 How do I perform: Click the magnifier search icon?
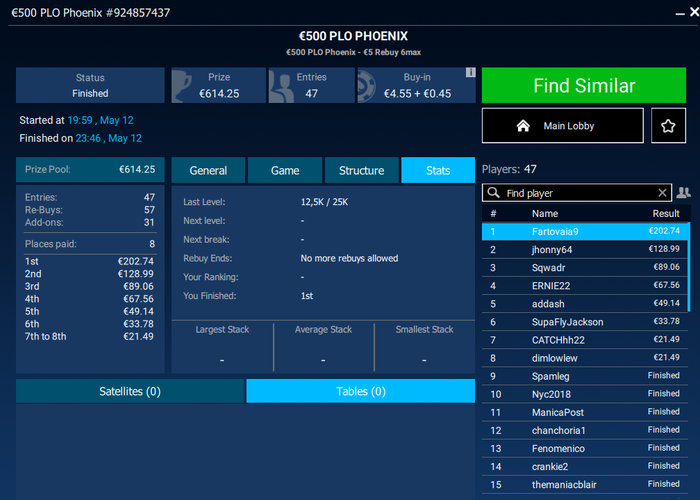click(493, 193)
